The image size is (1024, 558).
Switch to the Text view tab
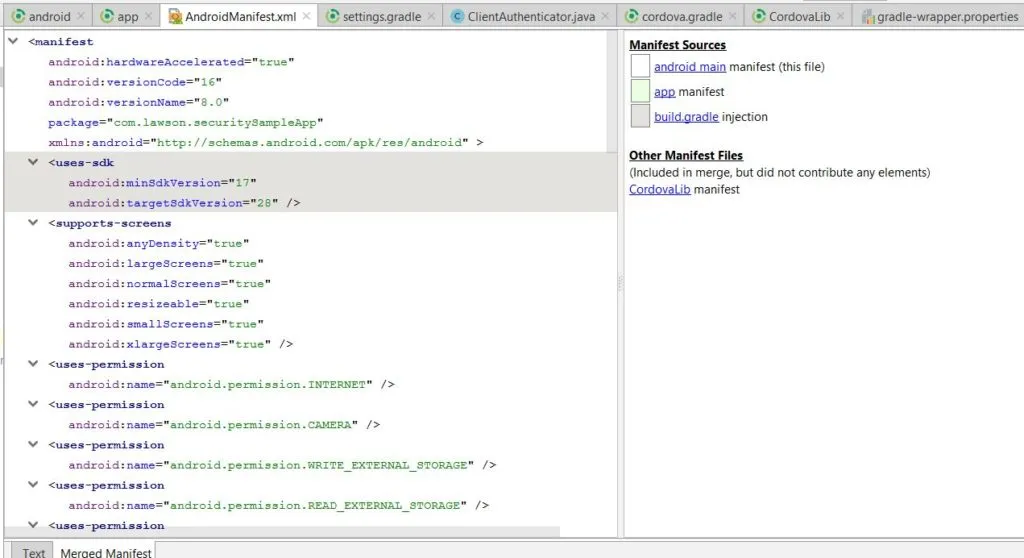click(x=34, y=551)
